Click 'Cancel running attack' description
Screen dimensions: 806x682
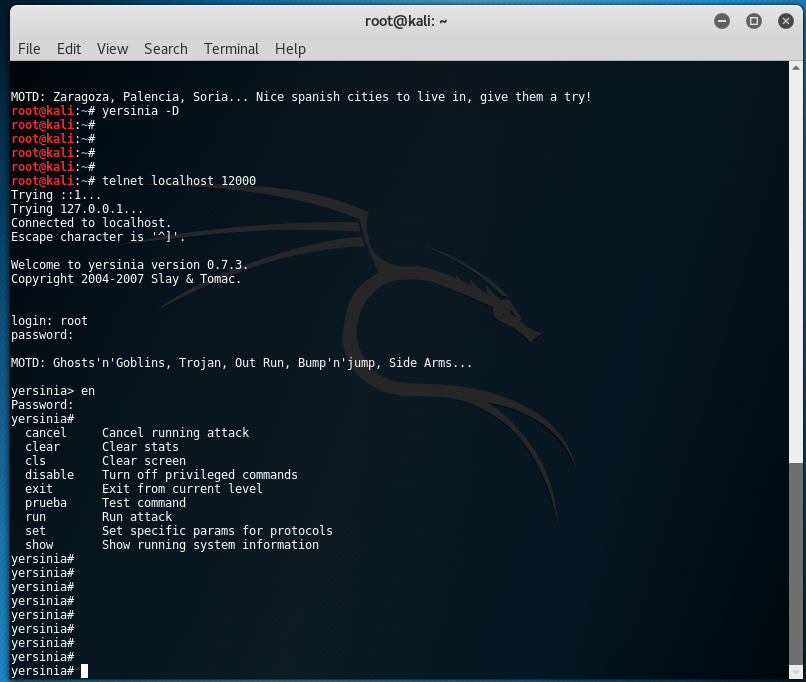click(175, 433)
